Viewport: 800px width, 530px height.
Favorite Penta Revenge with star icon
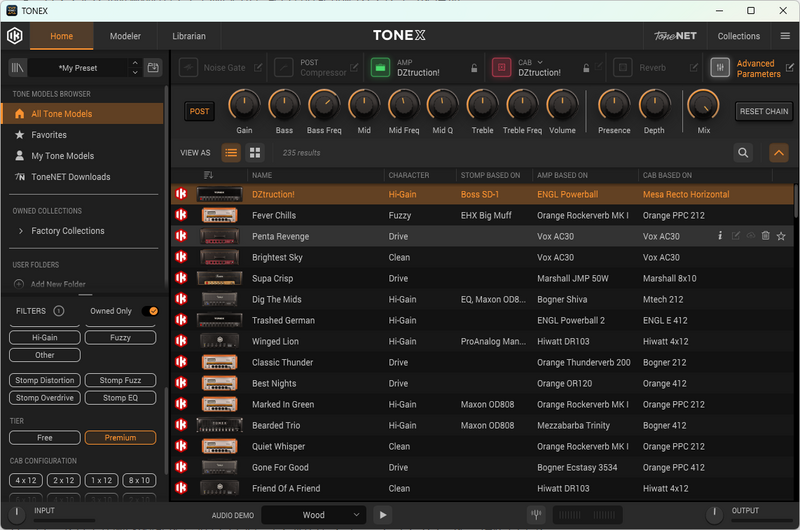coord(781,236)
